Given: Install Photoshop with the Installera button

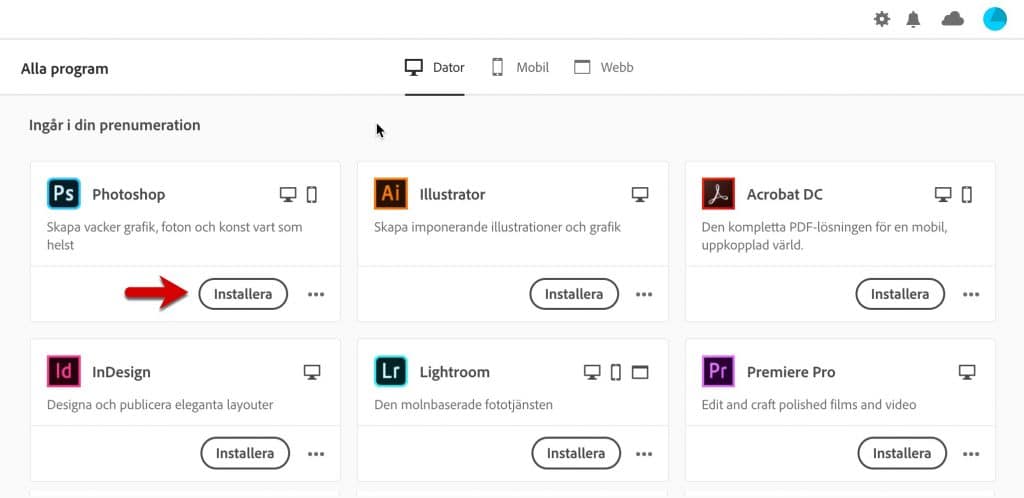Looking at the screenshot, I should click(243, 294).
